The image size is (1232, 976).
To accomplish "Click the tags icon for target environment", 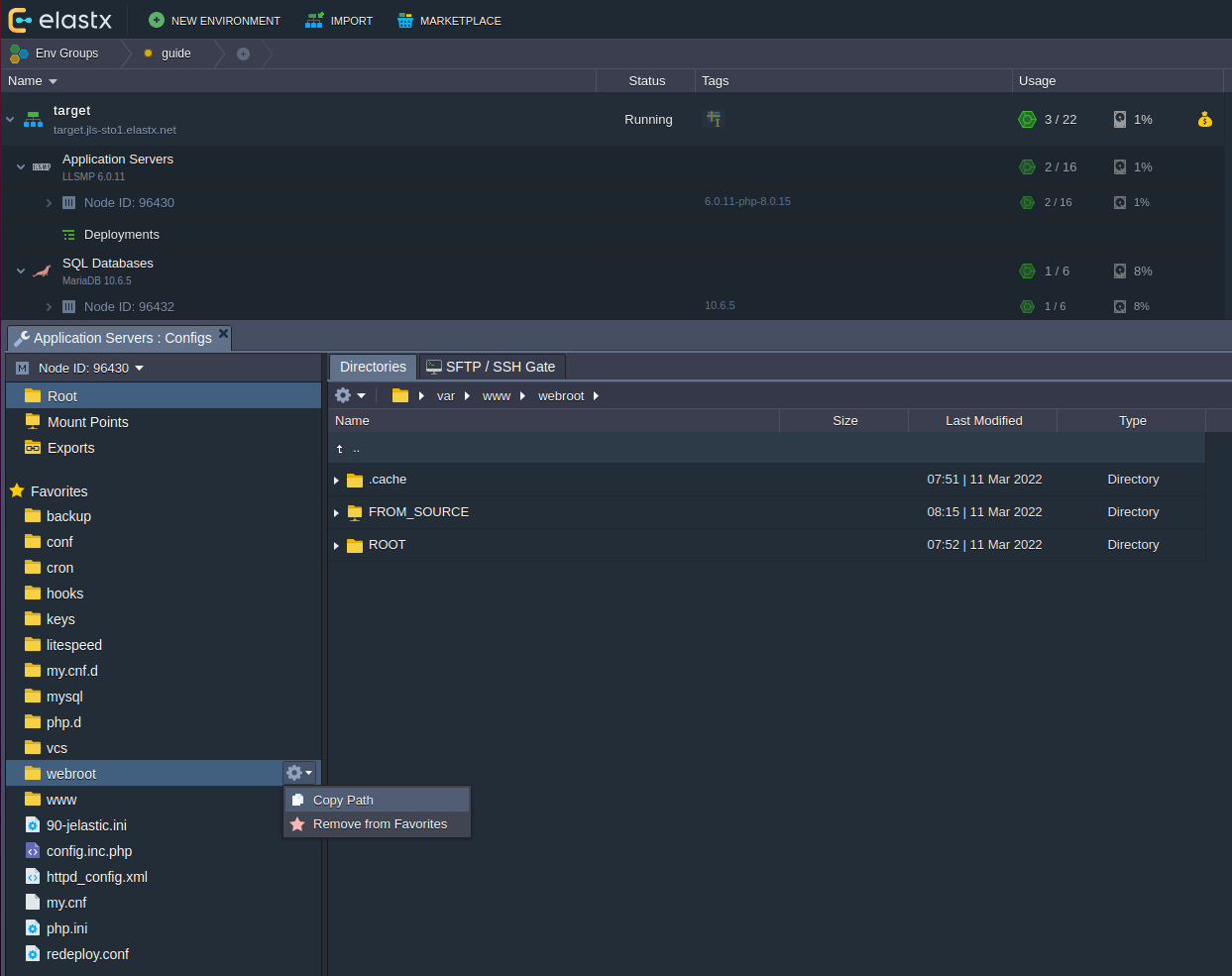I will pos(714,119).
